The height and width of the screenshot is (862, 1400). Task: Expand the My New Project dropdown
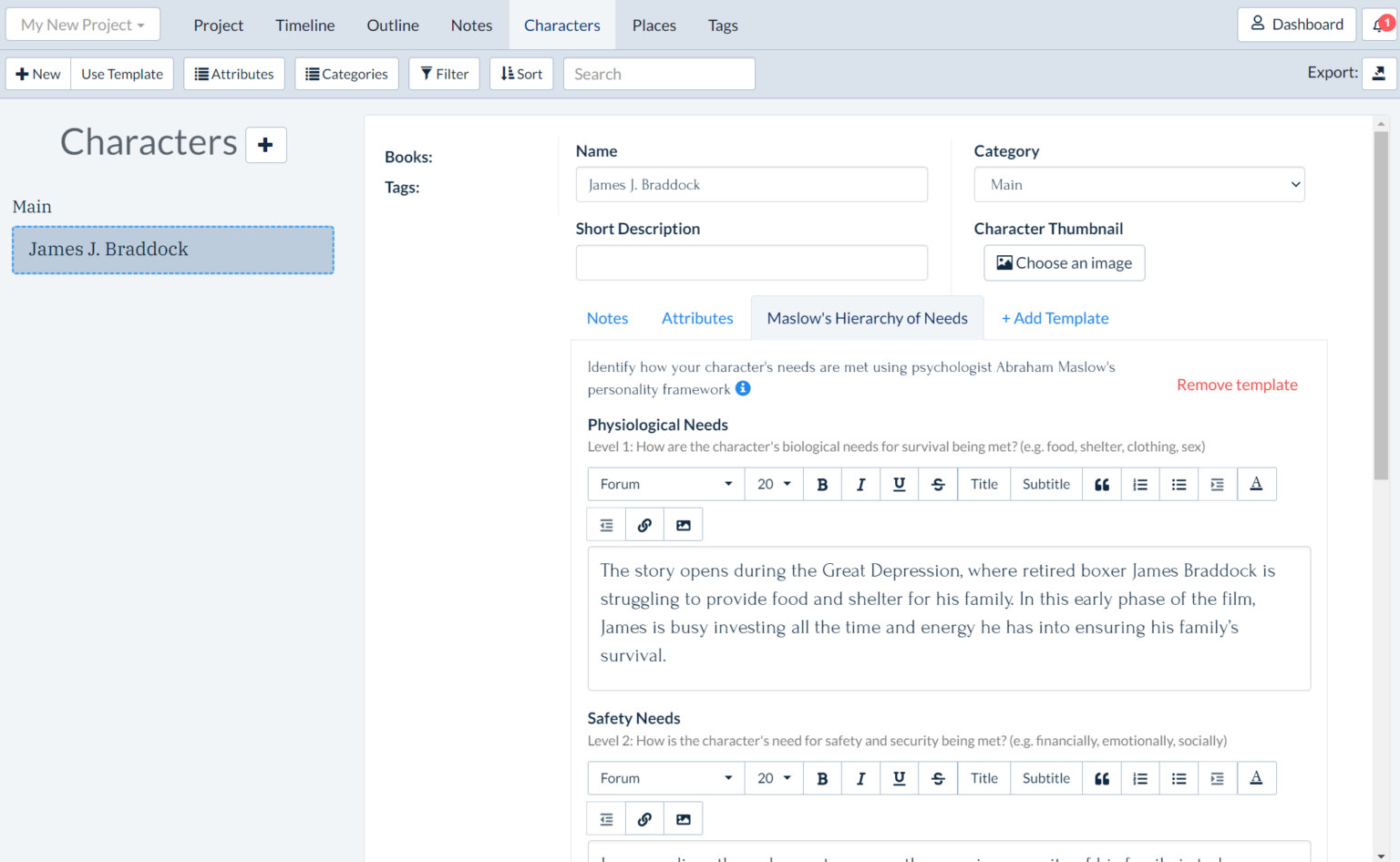tap(83, 25)
